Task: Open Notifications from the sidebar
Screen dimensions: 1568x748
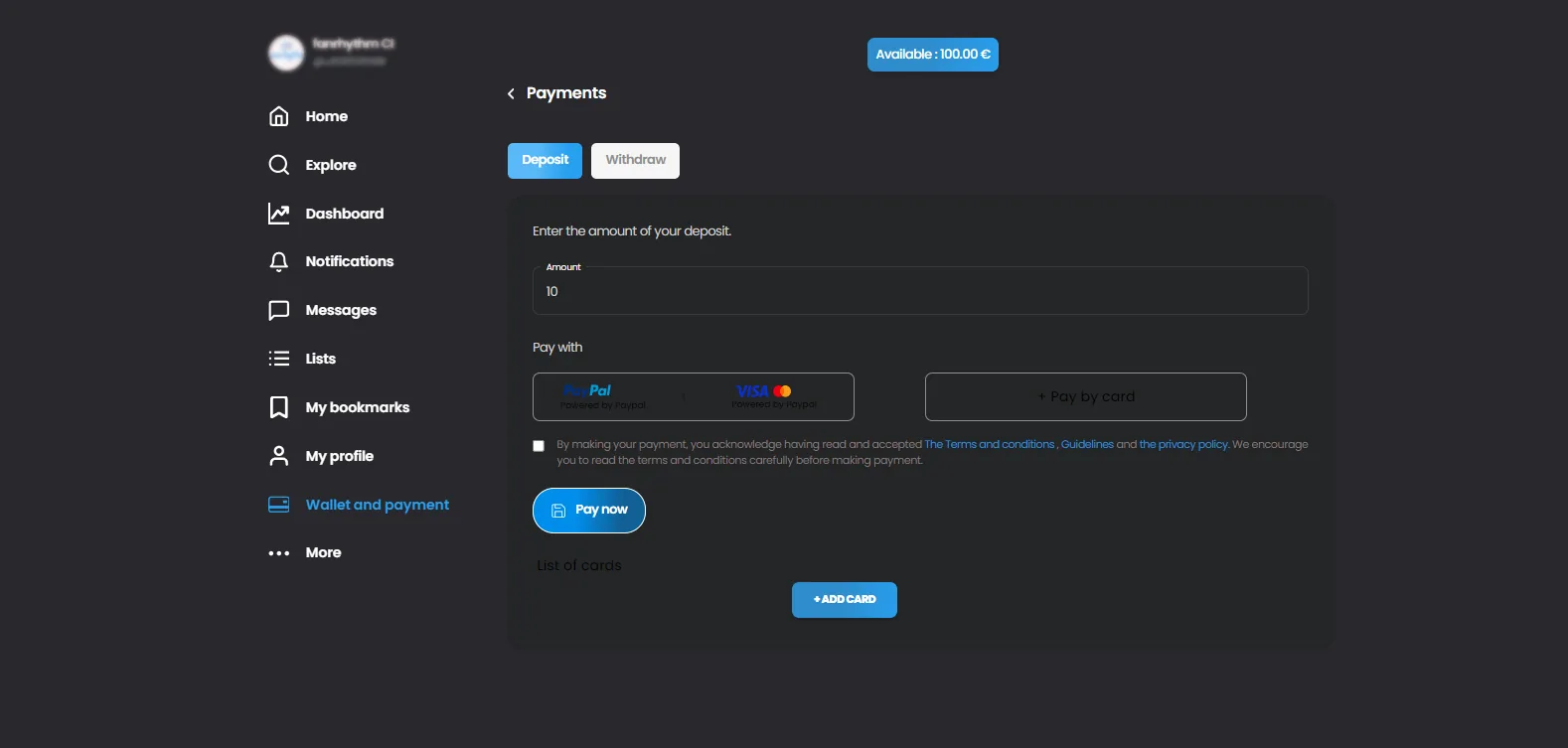Action: pyautogui.click(x=350, y=261)
